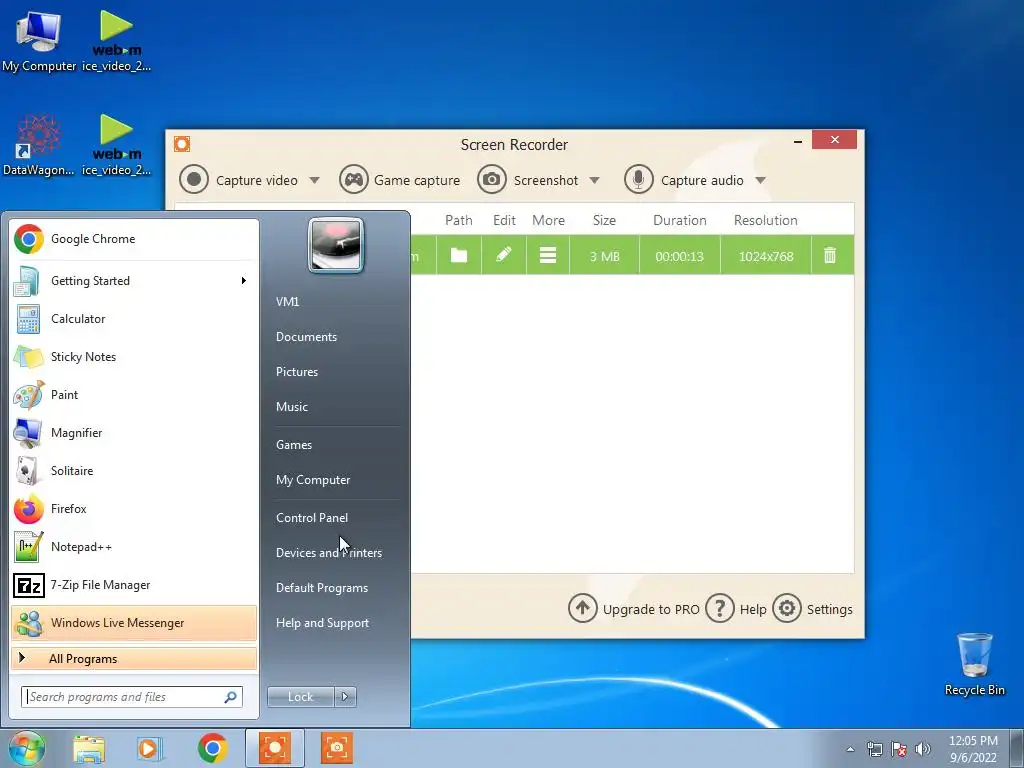Viewport: 1024px width, 768px height.
Task: Open Windows Media Player taskbar icon
Action: click(150, 748)
